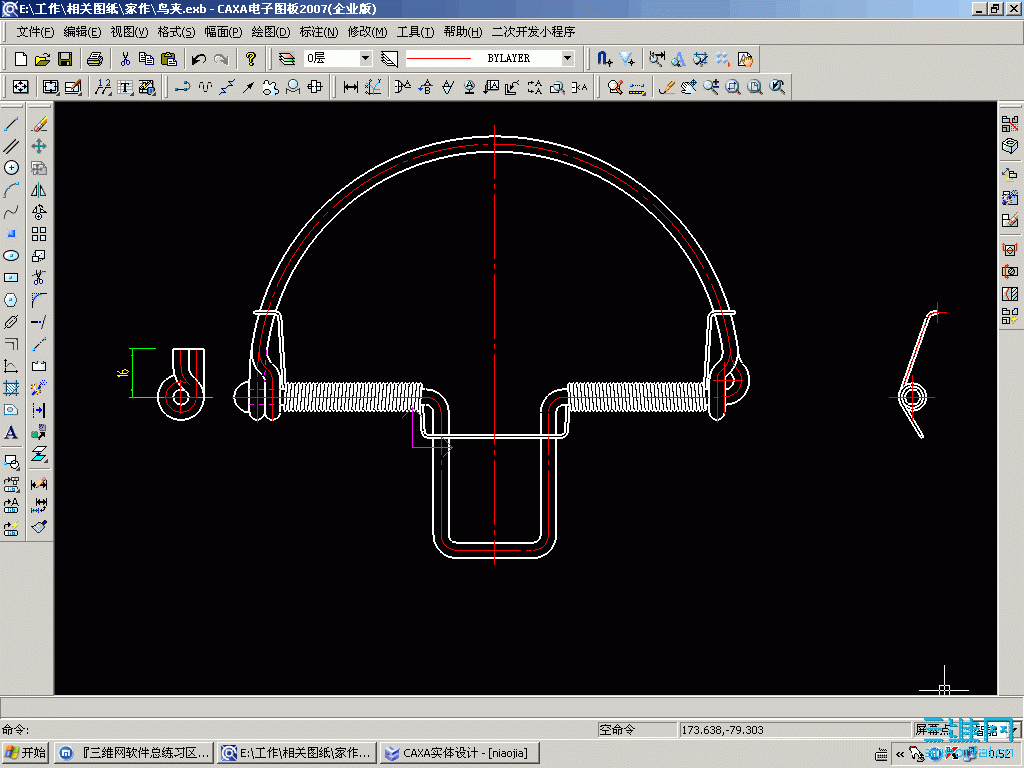The height and width of the screenshot is (768, 1024).
Task: Select the Circle drawing tool
Action: [12, 168]
